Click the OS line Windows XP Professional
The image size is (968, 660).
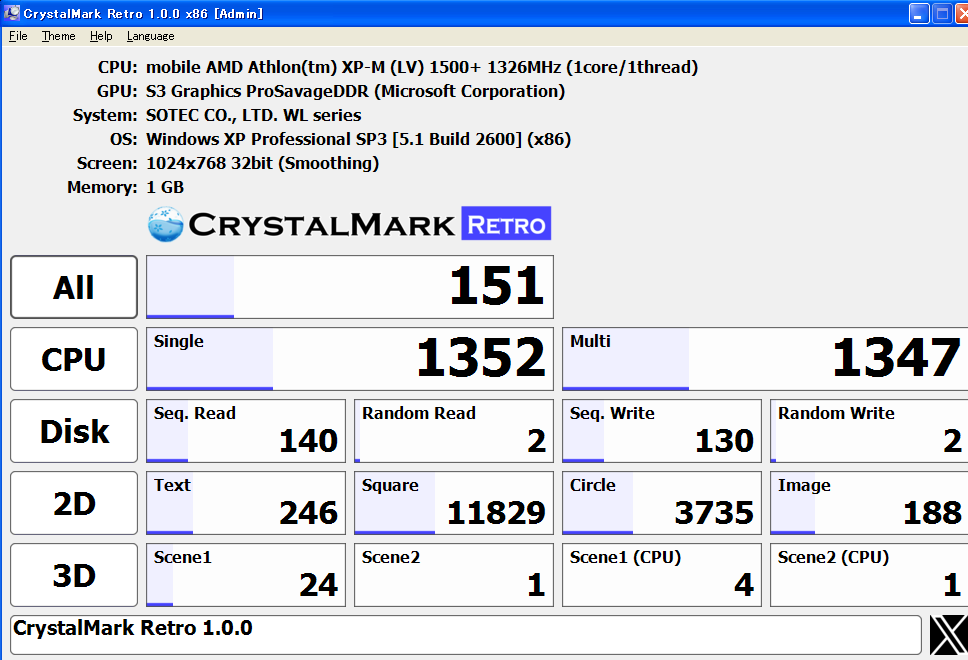click(x=358, y=139)
